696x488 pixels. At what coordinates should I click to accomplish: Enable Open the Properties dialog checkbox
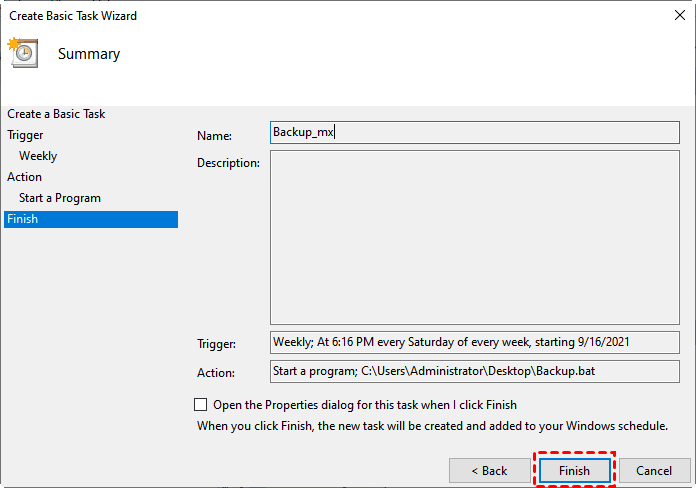point(201,405)
